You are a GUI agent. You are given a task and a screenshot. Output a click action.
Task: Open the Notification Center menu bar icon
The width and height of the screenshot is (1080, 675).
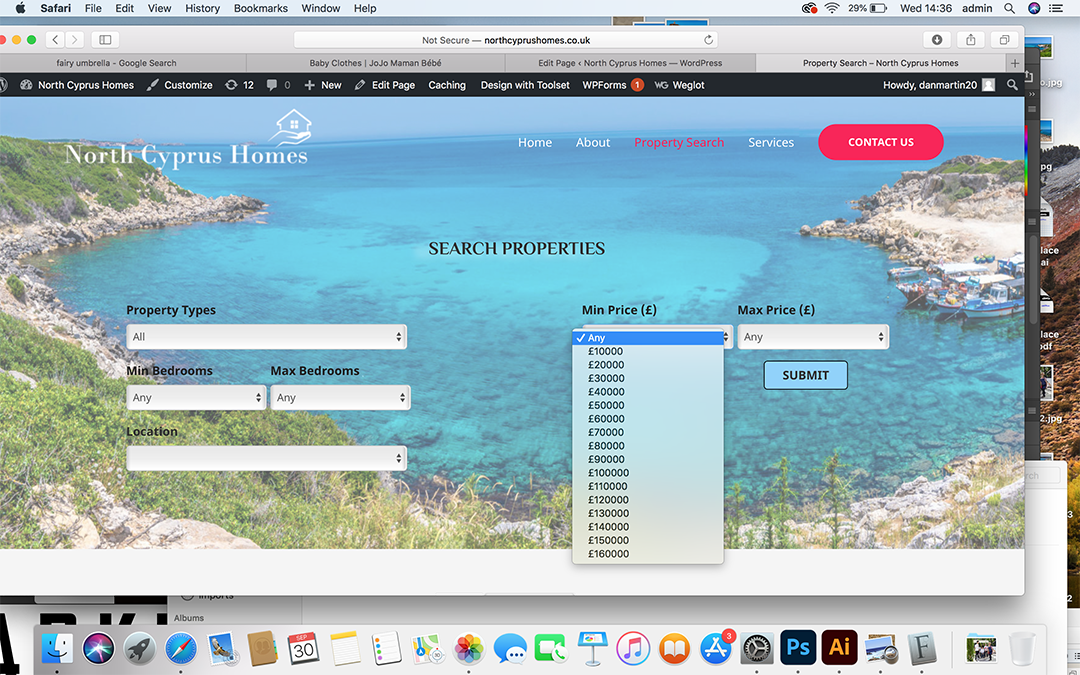click(x=1055, y=8)
